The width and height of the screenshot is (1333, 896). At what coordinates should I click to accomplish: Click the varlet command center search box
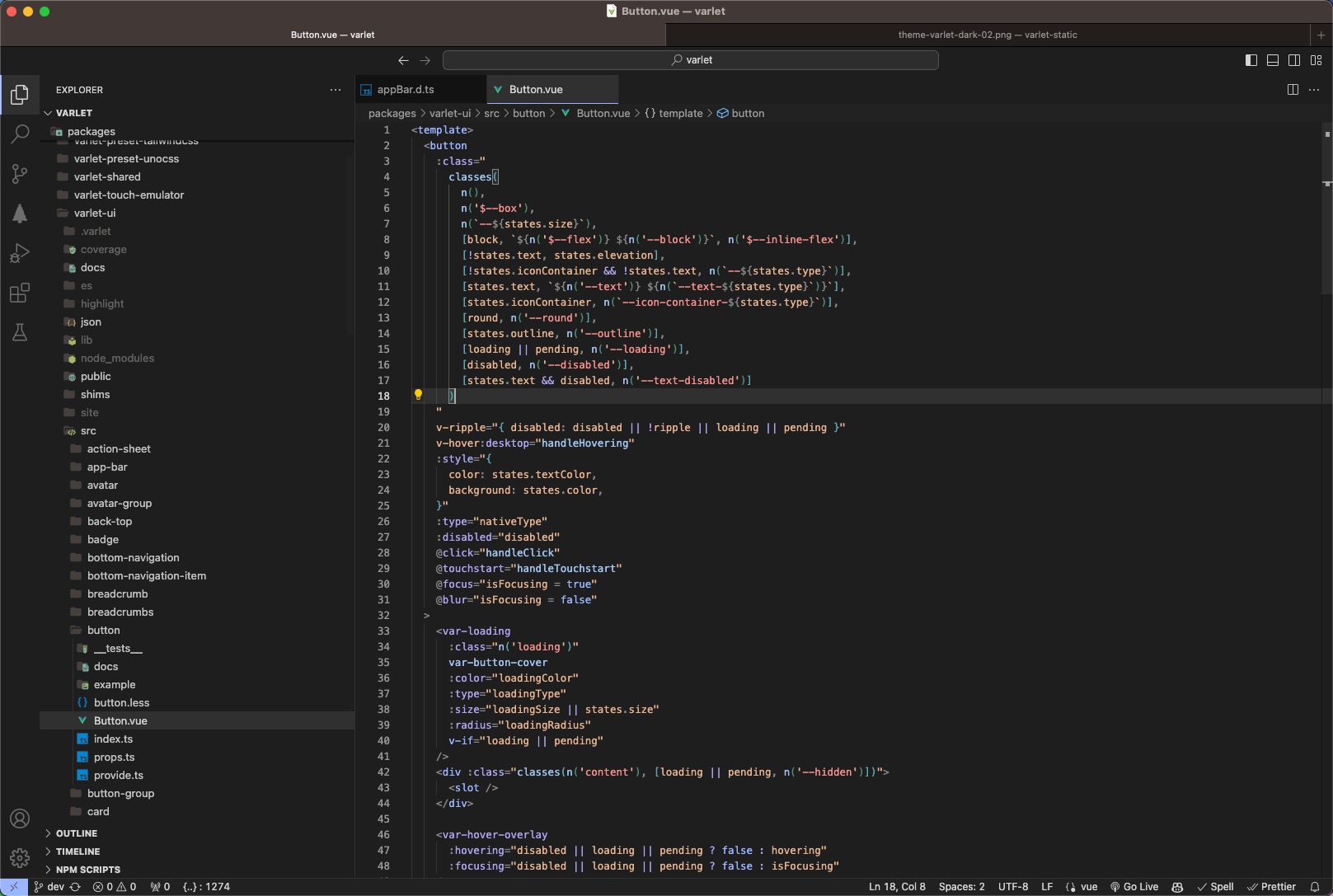[x=691, y=60]
